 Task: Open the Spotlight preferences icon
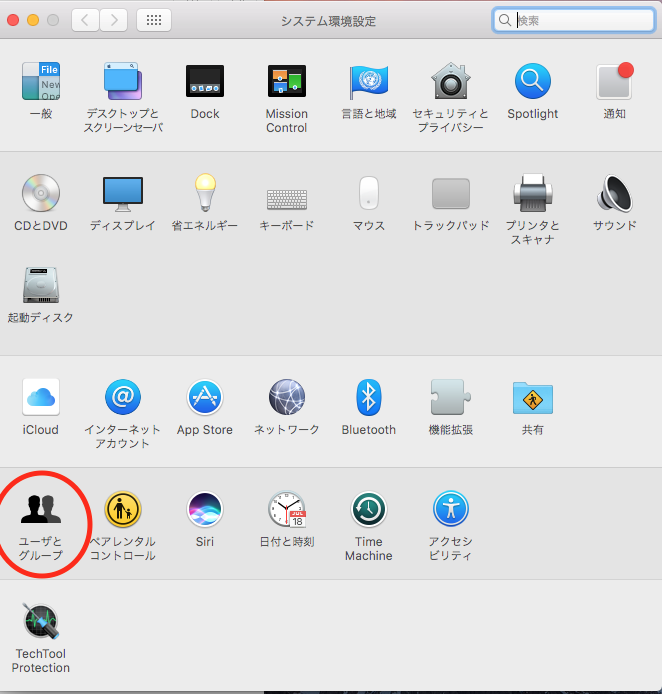point(533,81)
